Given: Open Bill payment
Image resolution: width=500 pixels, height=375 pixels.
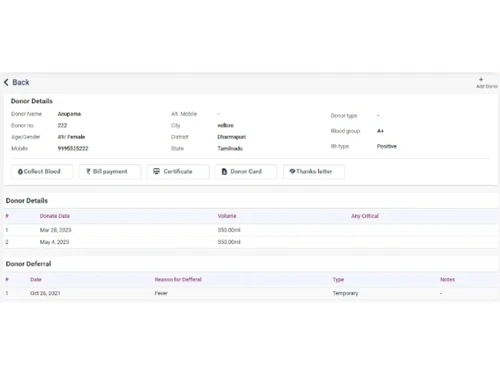Looking at the screenshot, I should [110, 172].
